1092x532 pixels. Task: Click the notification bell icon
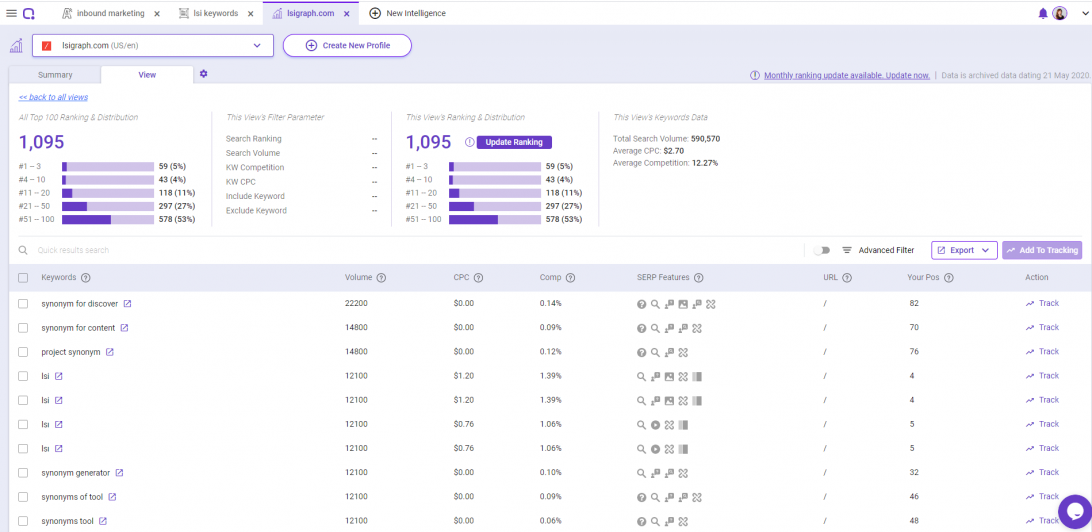1043,13
